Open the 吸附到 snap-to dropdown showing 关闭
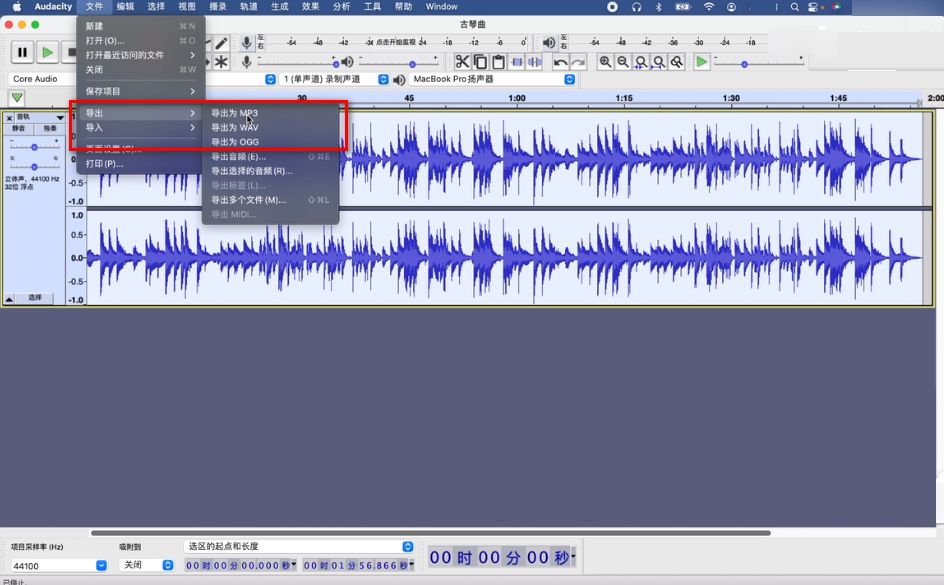This screenshot has width=944, height=585. (146, 565)
